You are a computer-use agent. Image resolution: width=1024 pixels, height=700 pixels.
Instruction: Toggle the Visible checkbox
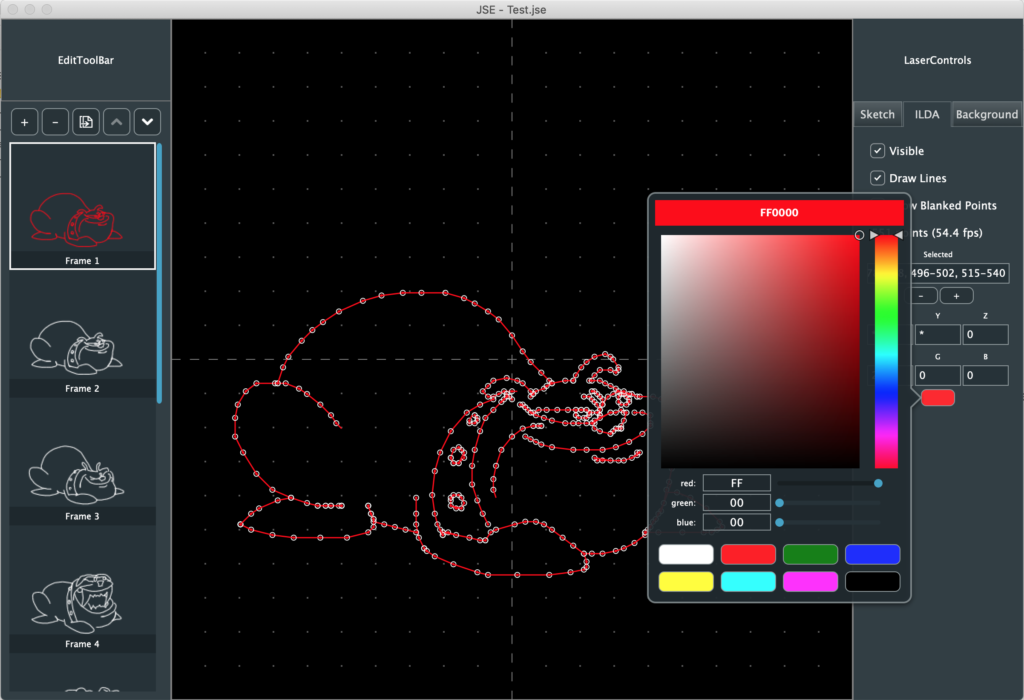[877, 151]
